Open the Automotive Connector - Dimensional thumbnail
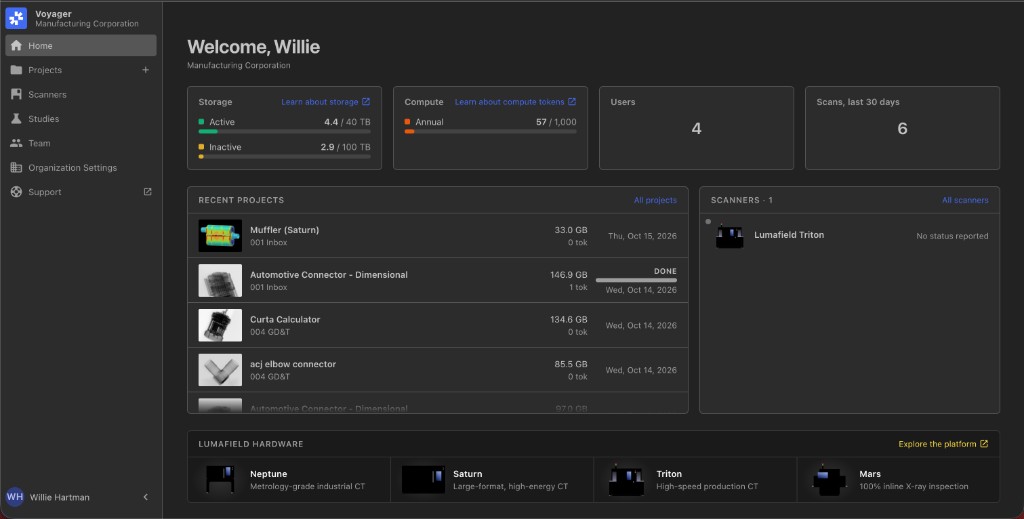Screen dimensions: 1024x519 tap(220, 280)
